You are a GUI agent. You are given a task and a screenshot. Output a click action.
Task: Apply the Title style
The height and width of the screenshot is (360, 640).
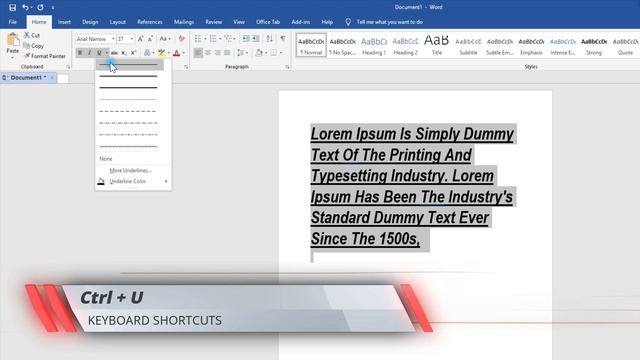click(437, 45)
